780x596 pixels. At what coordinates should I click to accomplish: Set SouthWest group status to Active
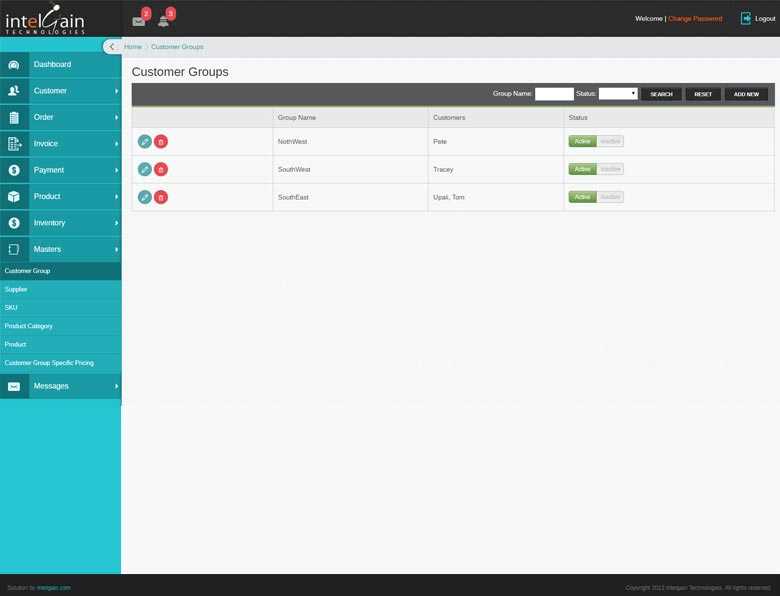583,169
